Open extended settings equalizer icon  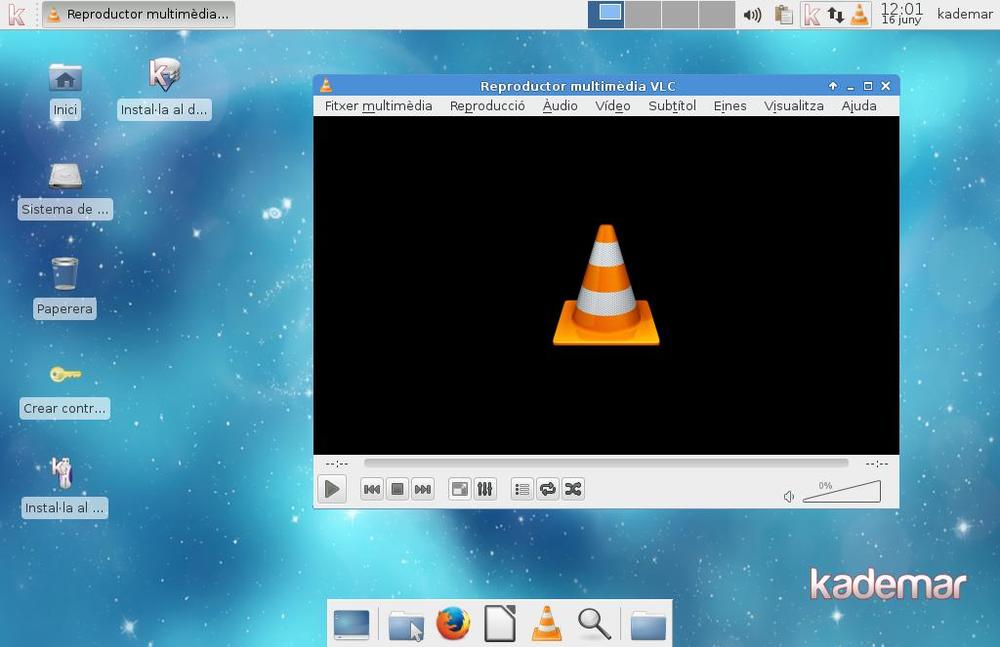pyautogui.click(x=485, y=489)
